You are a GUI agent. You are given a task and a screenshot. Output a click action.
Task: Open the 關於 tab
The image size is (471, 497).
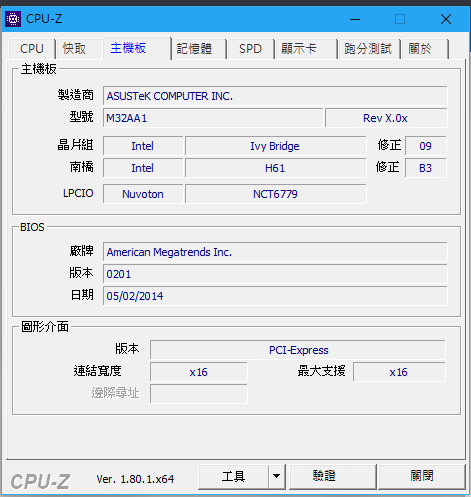click(425, 49)
